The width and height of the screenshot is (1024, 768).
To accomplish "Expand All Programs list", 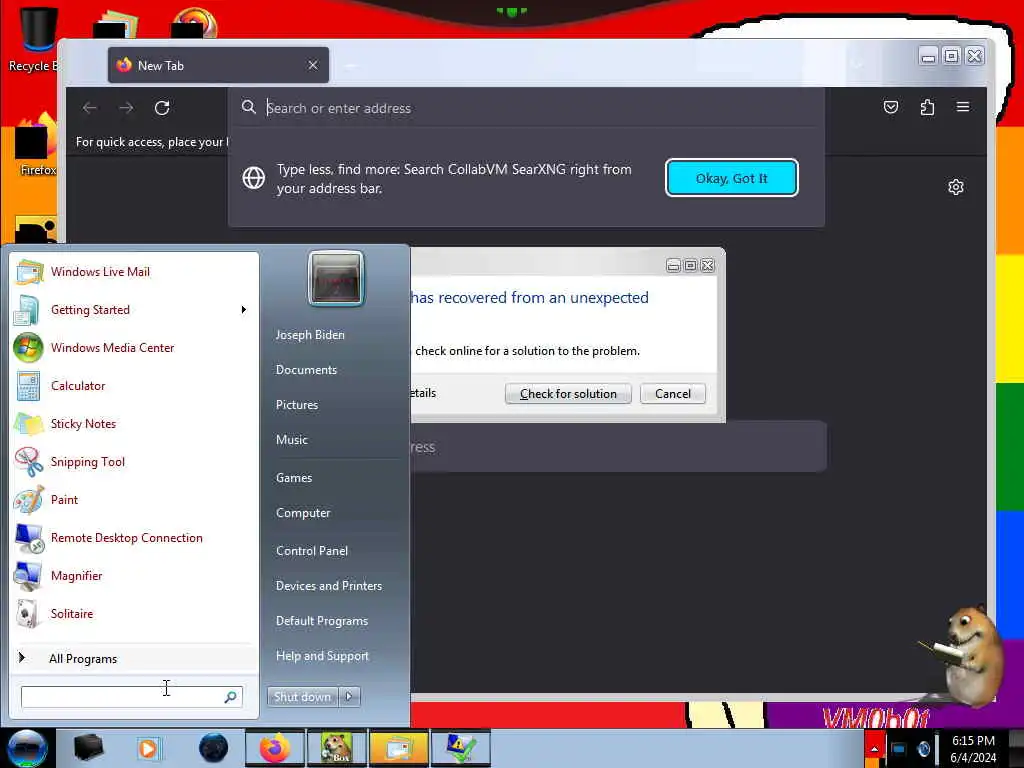I will [134, 658].
